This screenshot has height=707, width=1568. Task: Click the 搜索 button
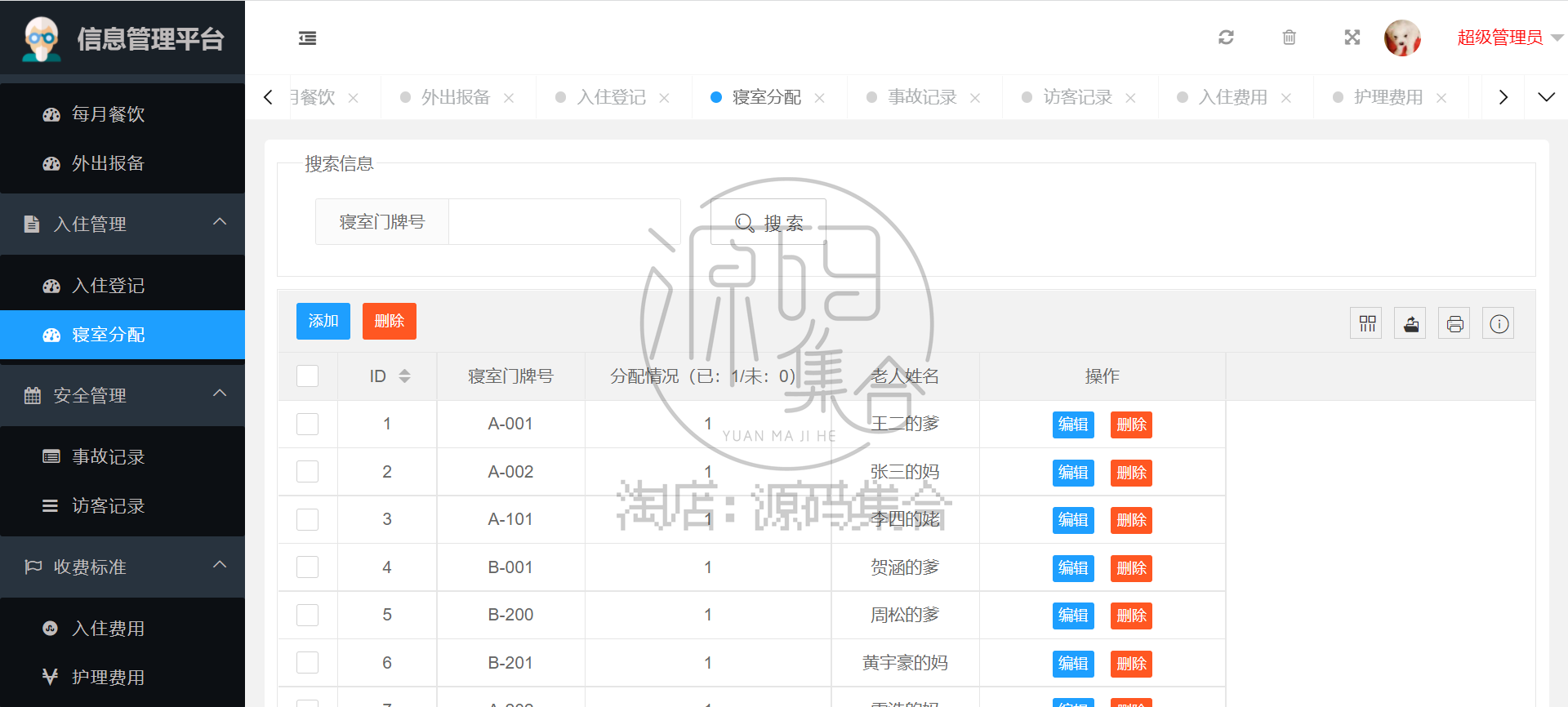click(x=768, y=222)
